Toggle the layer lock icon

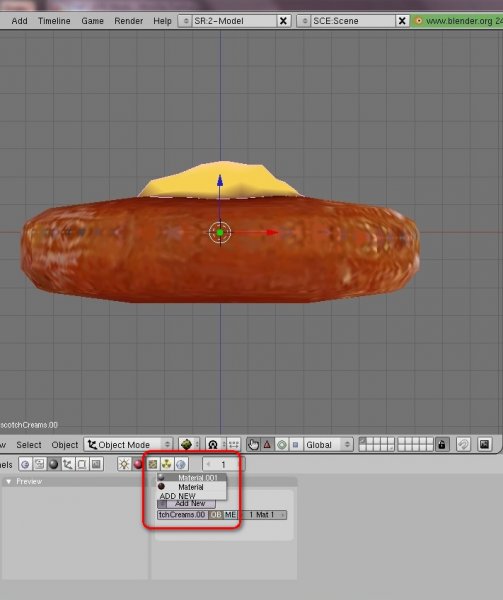point(442,444)
